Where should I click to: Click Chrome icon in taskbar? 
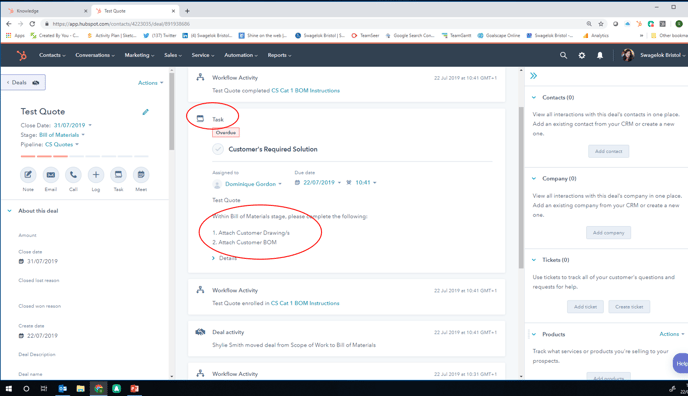pyautogui.click(x=98, y=389)
